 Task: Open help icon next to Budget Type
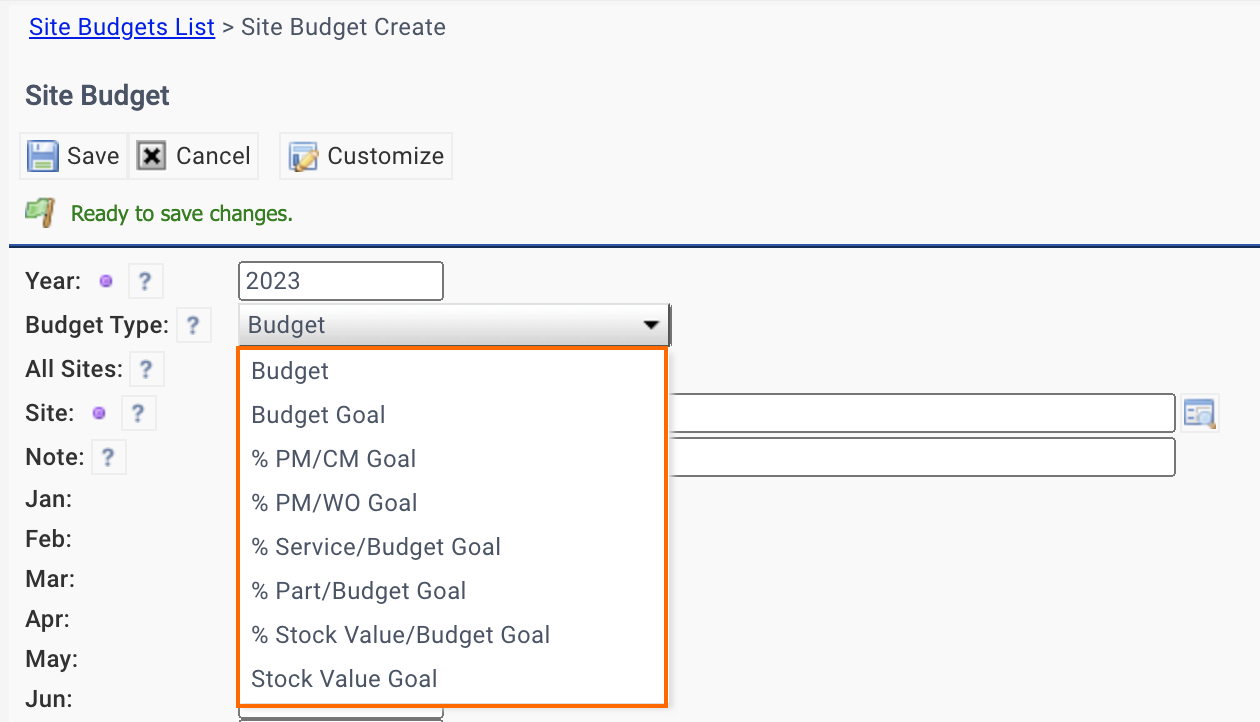click(x=193, y=325)
